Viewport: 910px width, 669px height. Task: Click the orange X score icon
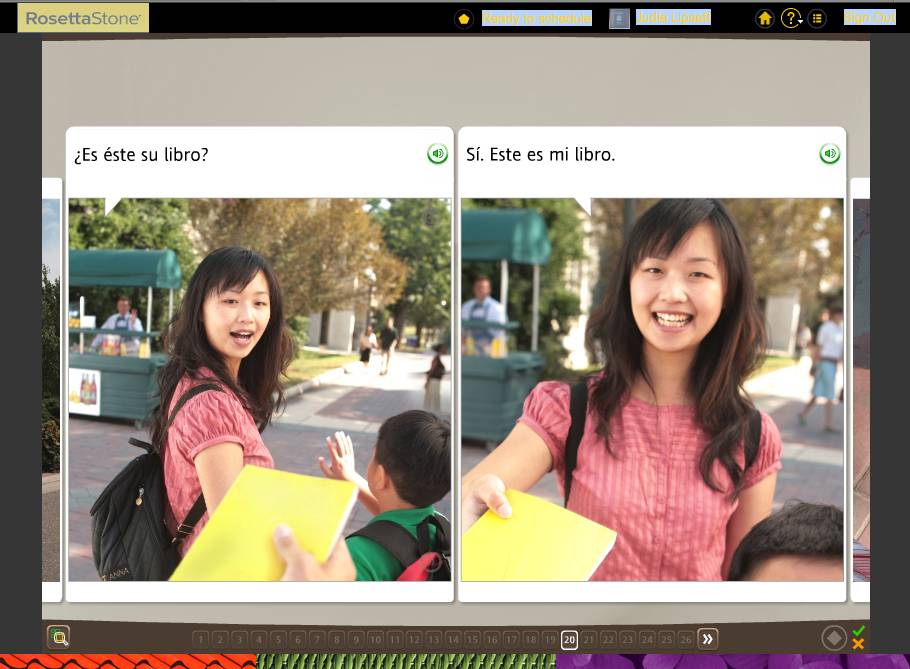(x=859, y=643)
